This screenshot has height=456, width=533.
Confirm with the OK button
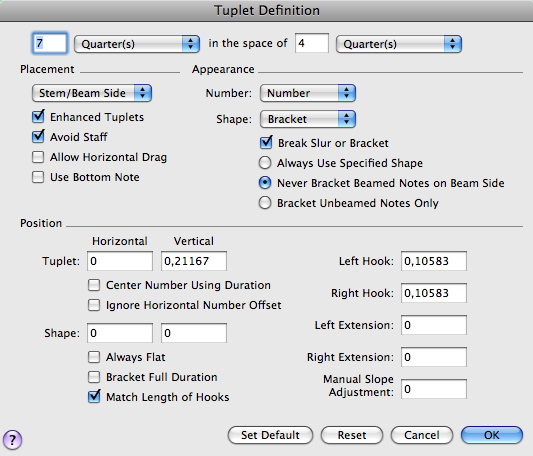[492, 435]
